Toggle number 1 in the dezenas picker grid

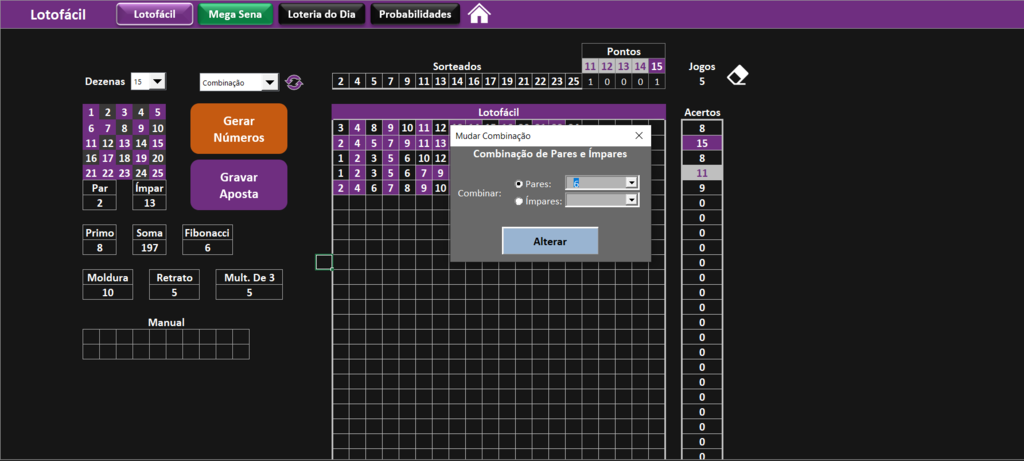point(91,112)
